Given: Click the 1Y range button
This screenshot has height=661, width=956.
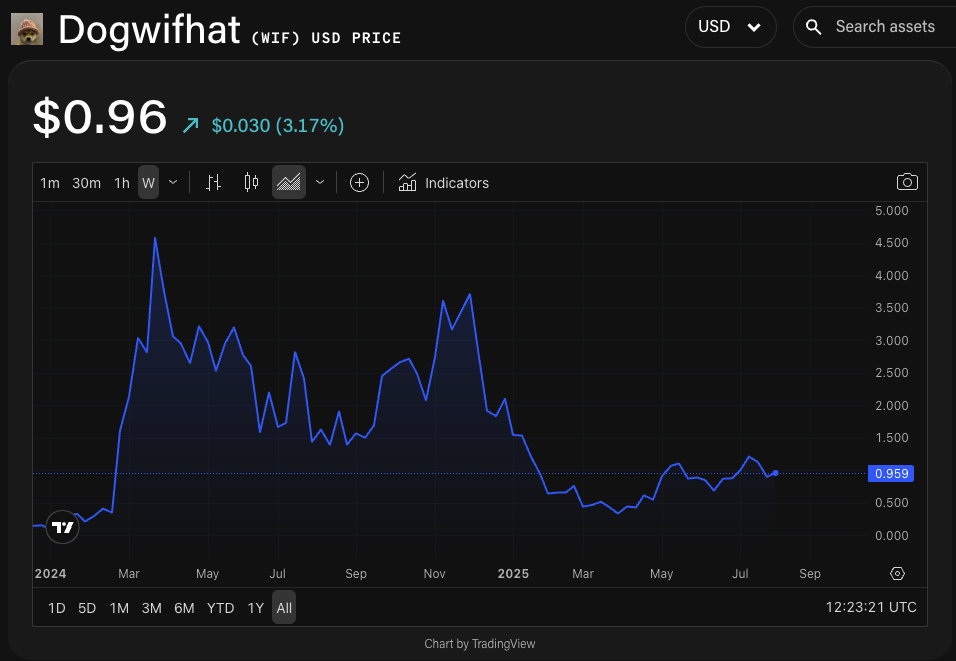Looking at the screenshot, I should [x=255, y=607].
